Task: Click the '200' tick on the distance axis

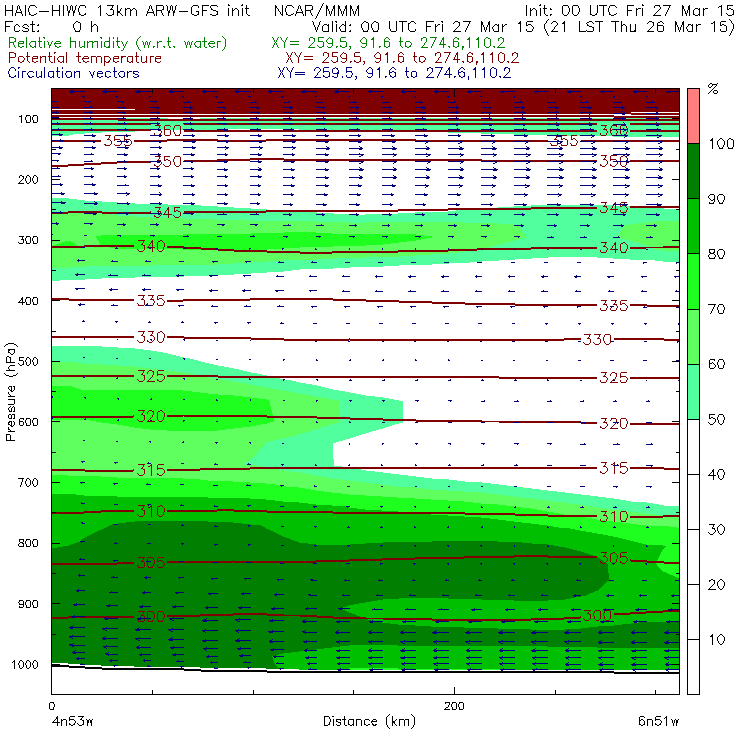Action: pyautogui.click(x=454, y=706)
